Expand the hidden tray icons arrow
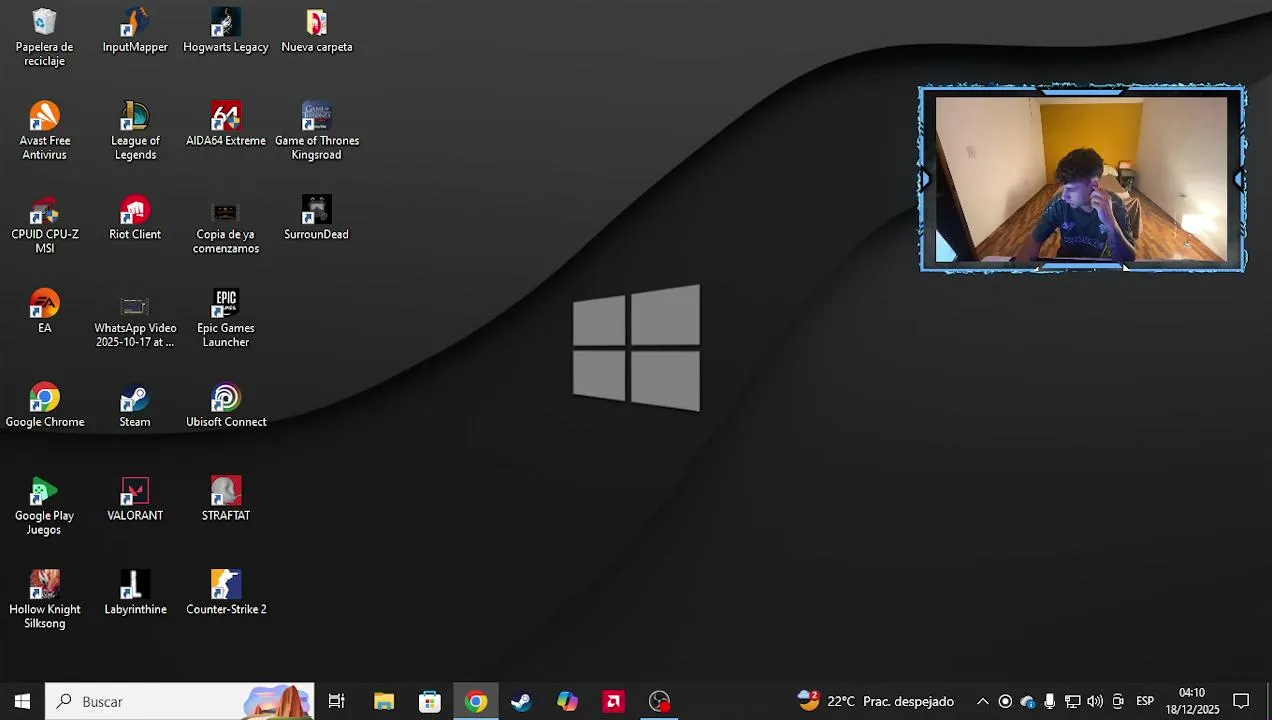This screenshot has height=720, width=1272. [x=982, y=701]
